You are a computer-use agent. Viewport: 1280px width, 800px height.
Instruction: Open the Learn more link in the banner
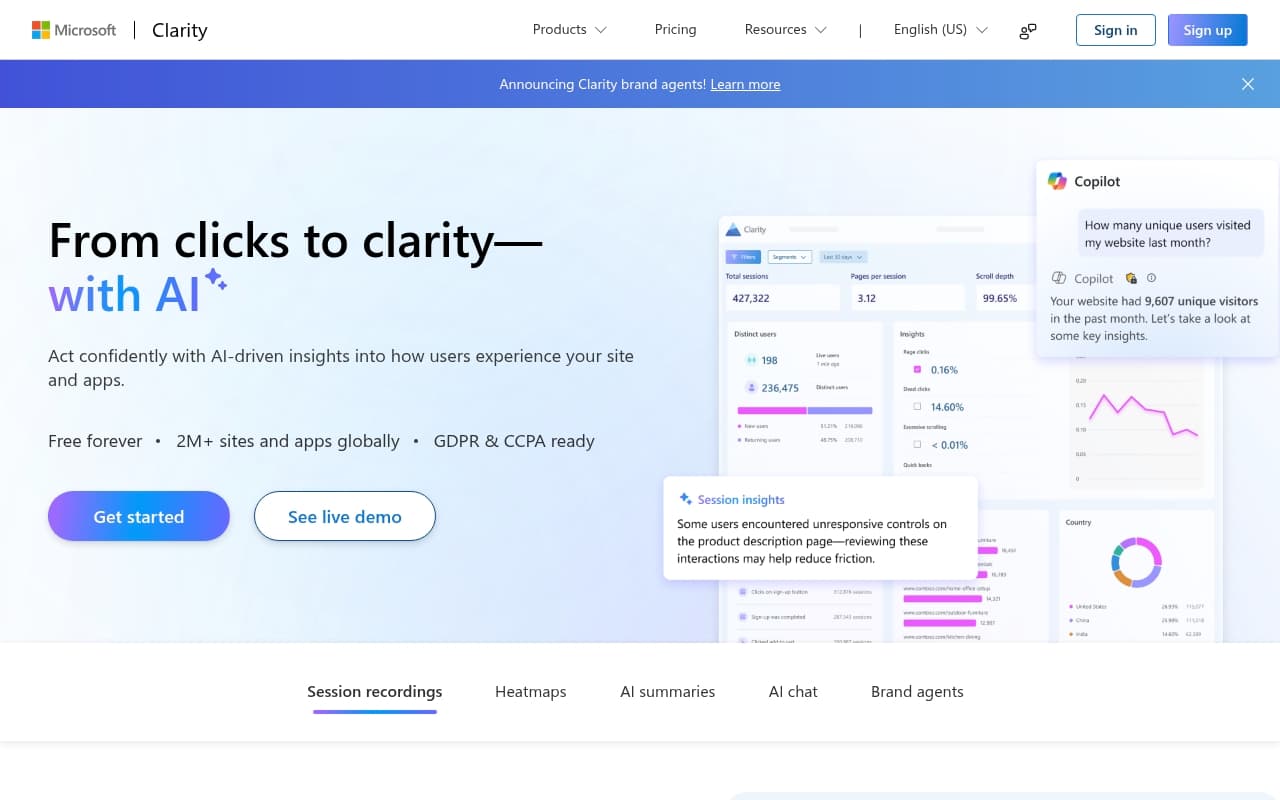coord(745,84)
